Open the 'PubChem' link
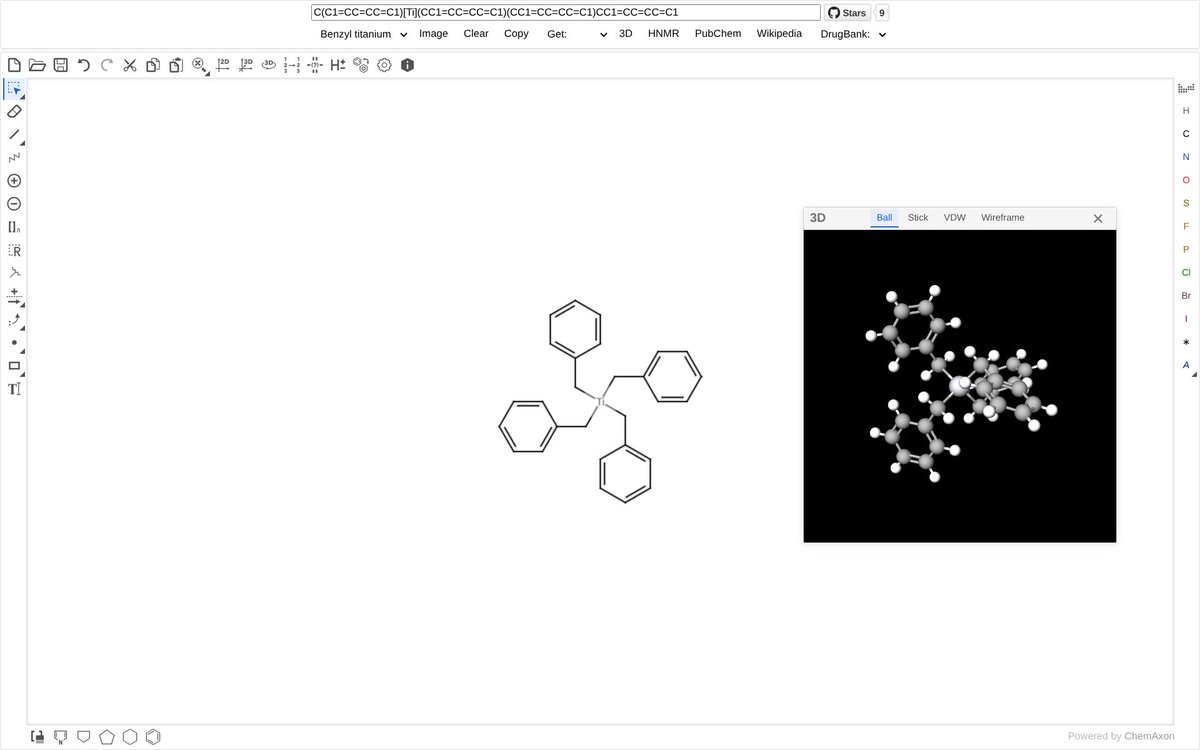Image resolution: width=1200 pixels, height=750 pixels. pos(718,33)
